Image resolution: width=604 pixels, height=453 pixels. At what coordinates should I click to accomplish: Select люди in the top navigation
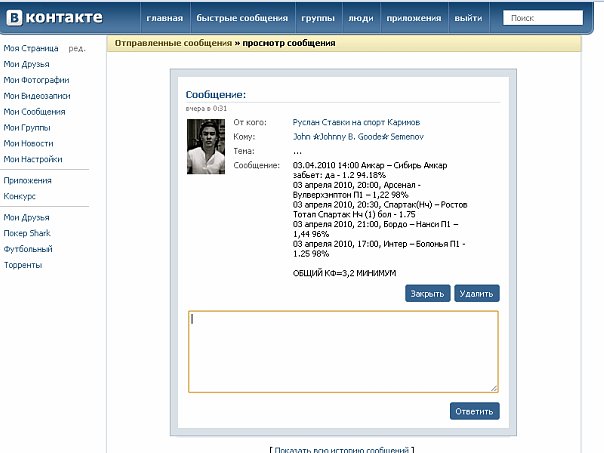point(360,19)
